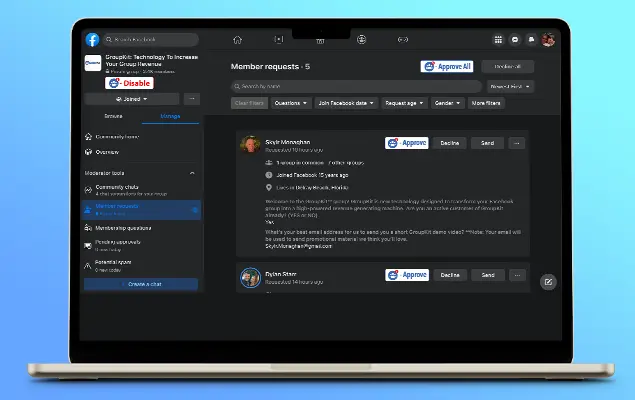The width and height of the screenshot is (635, 400).
Task: Approve Skyir Monaghan's request
Action: tap(407, 143)
